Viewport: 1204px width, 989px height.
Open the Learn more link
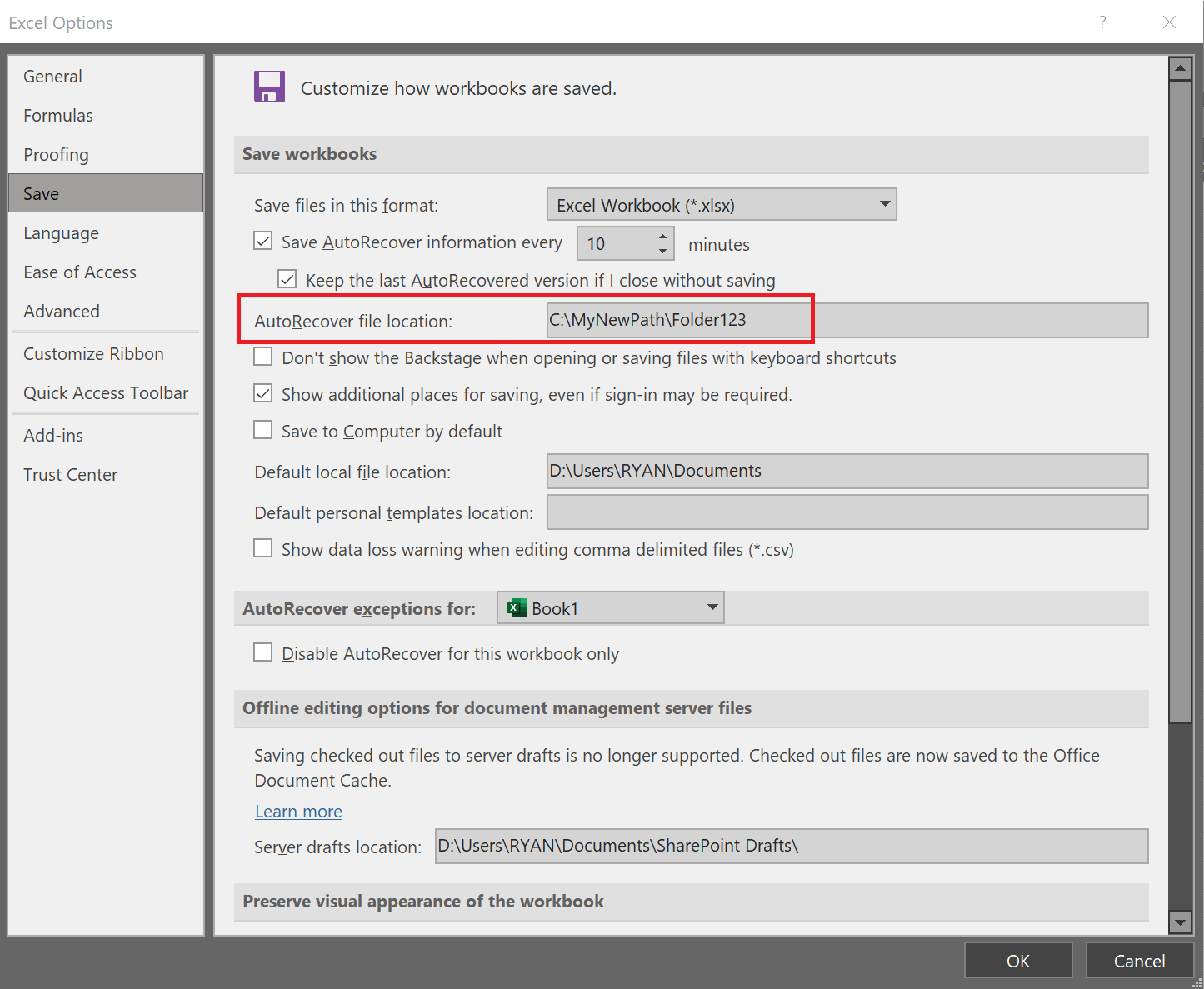298,811
